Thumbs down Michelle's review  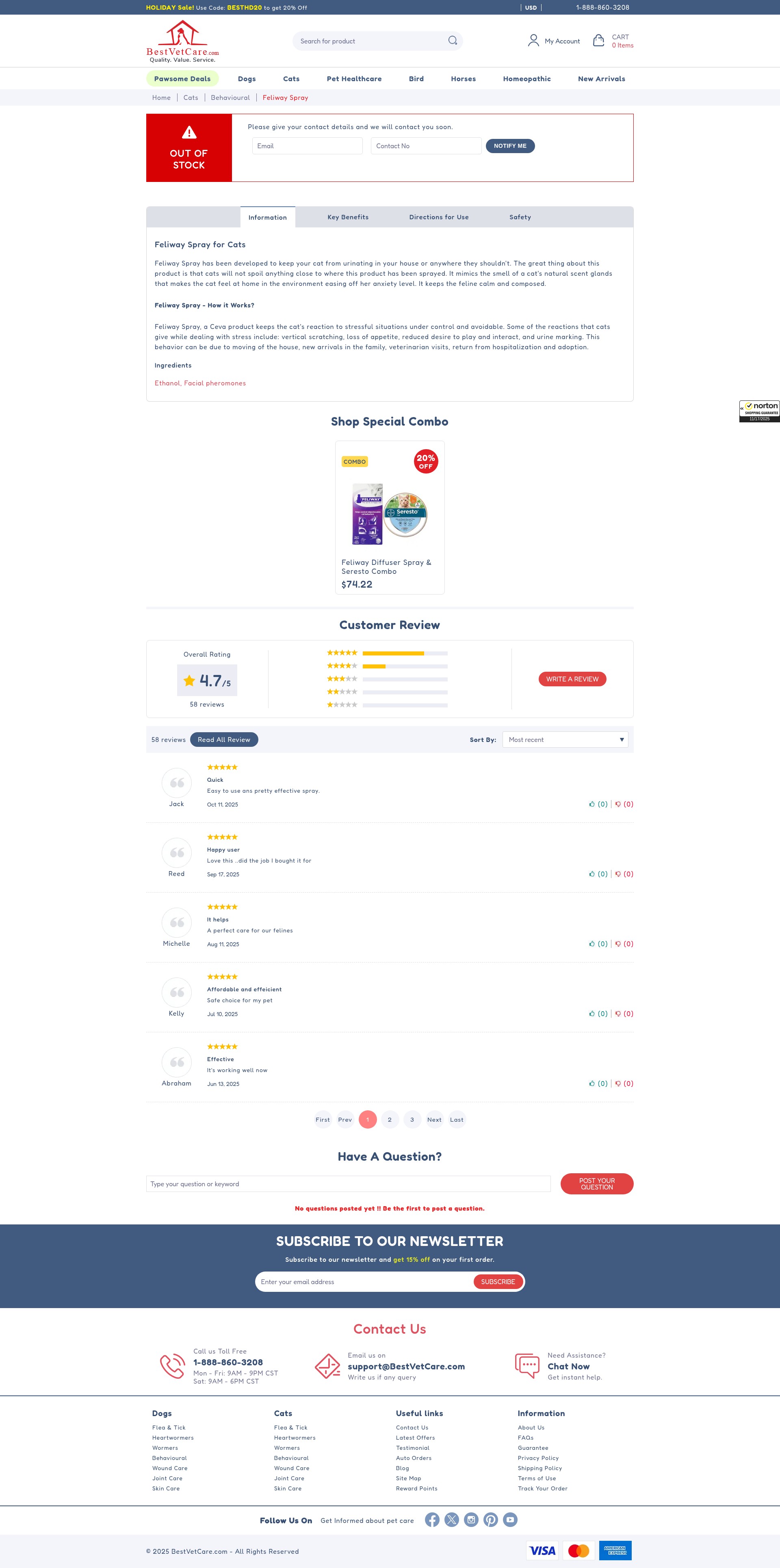pyautogui.click(x=618, y=944)
